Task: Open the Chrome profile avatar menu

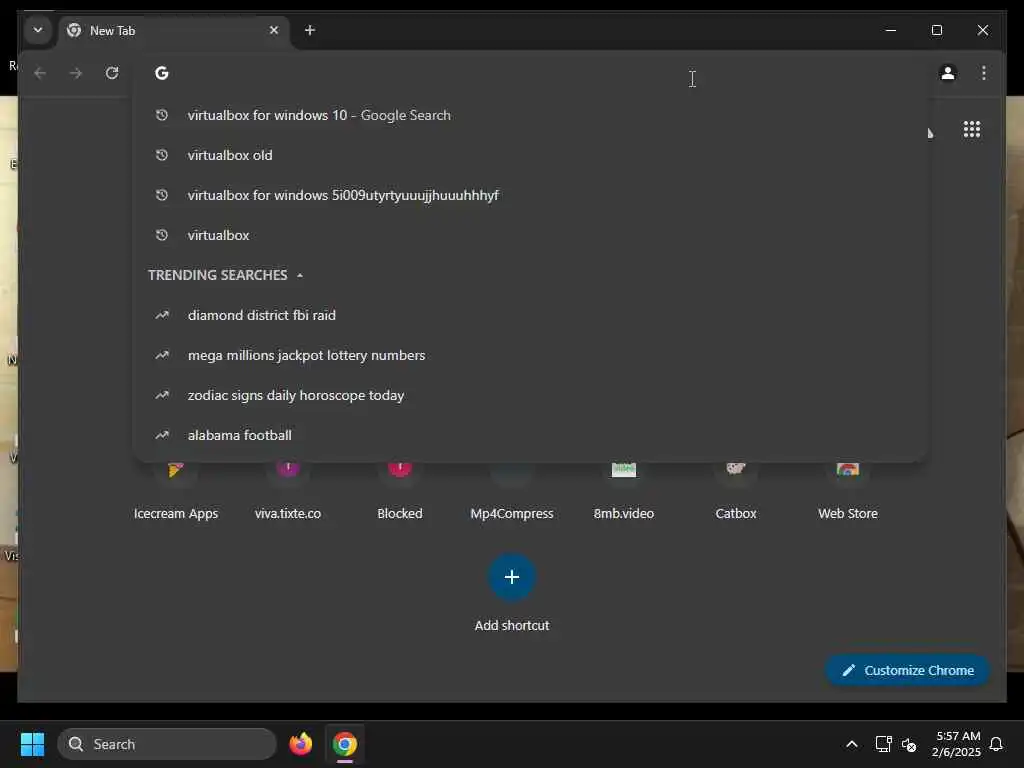Action: [948, 73]
